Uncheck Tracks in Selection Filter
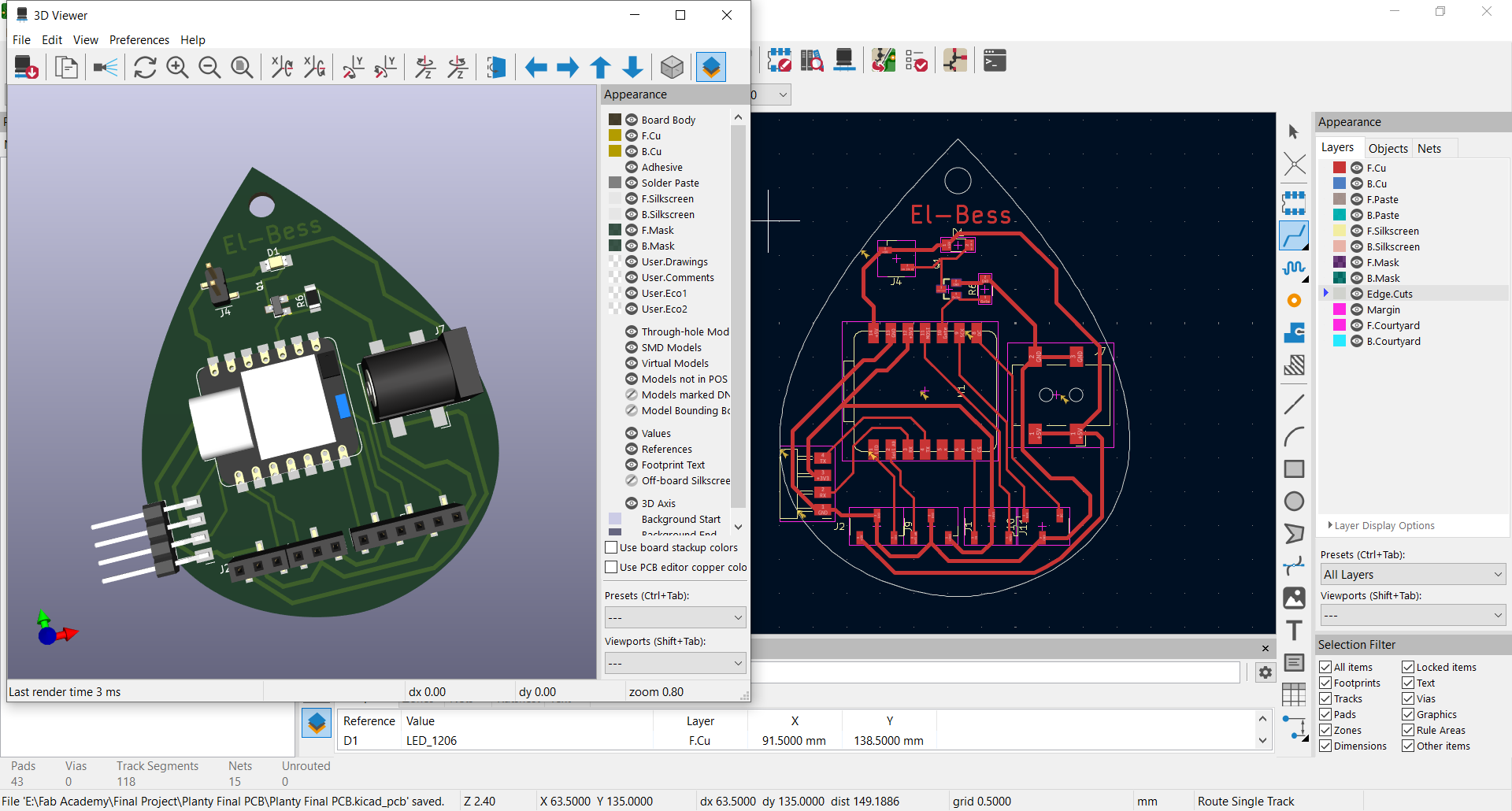Viewport: 1512px width, 811px height. 1325,698
